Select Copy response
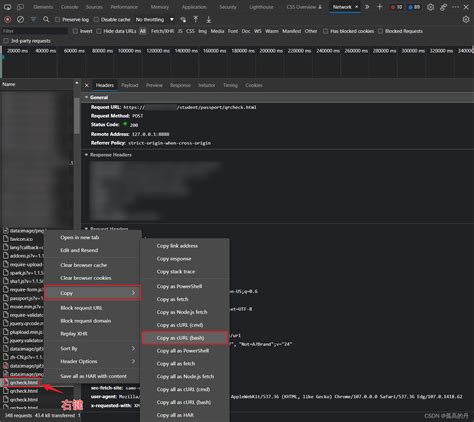Image resolution: width=474 pixels, height=422 pixels. (x=185, y=259)
